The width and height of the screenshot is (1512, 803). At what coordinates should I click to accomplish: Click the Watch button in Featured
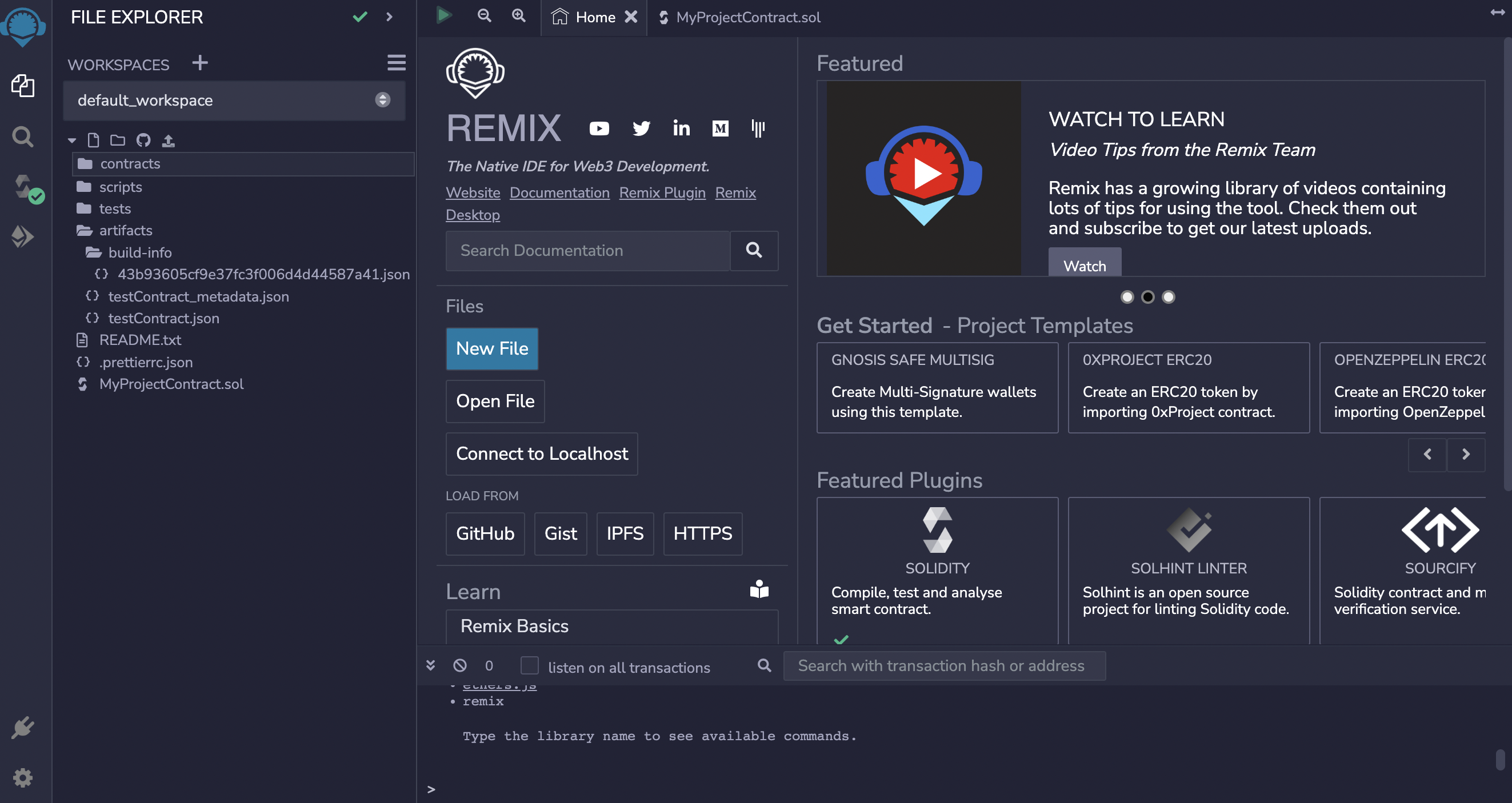click(x=1085, y=262)
